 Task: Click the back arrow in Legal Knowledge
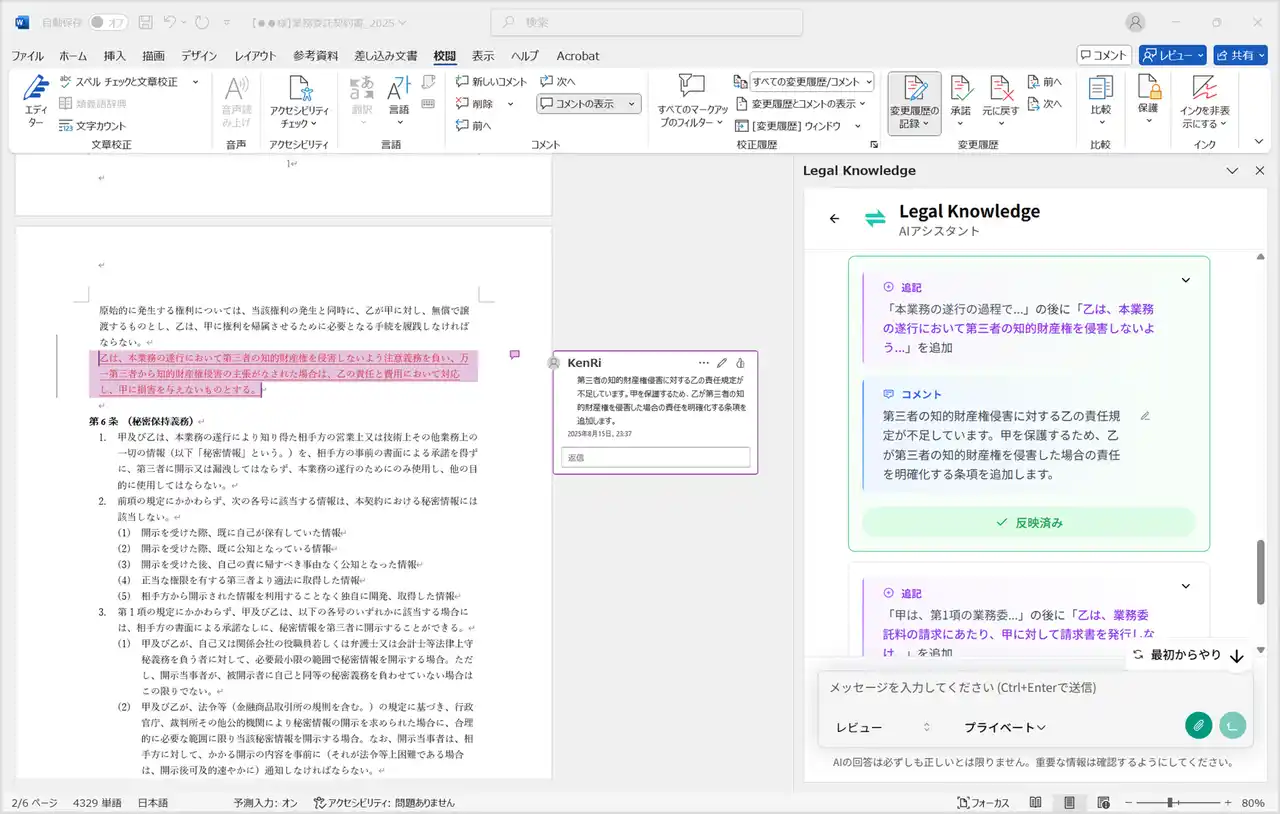click(835, 218)
